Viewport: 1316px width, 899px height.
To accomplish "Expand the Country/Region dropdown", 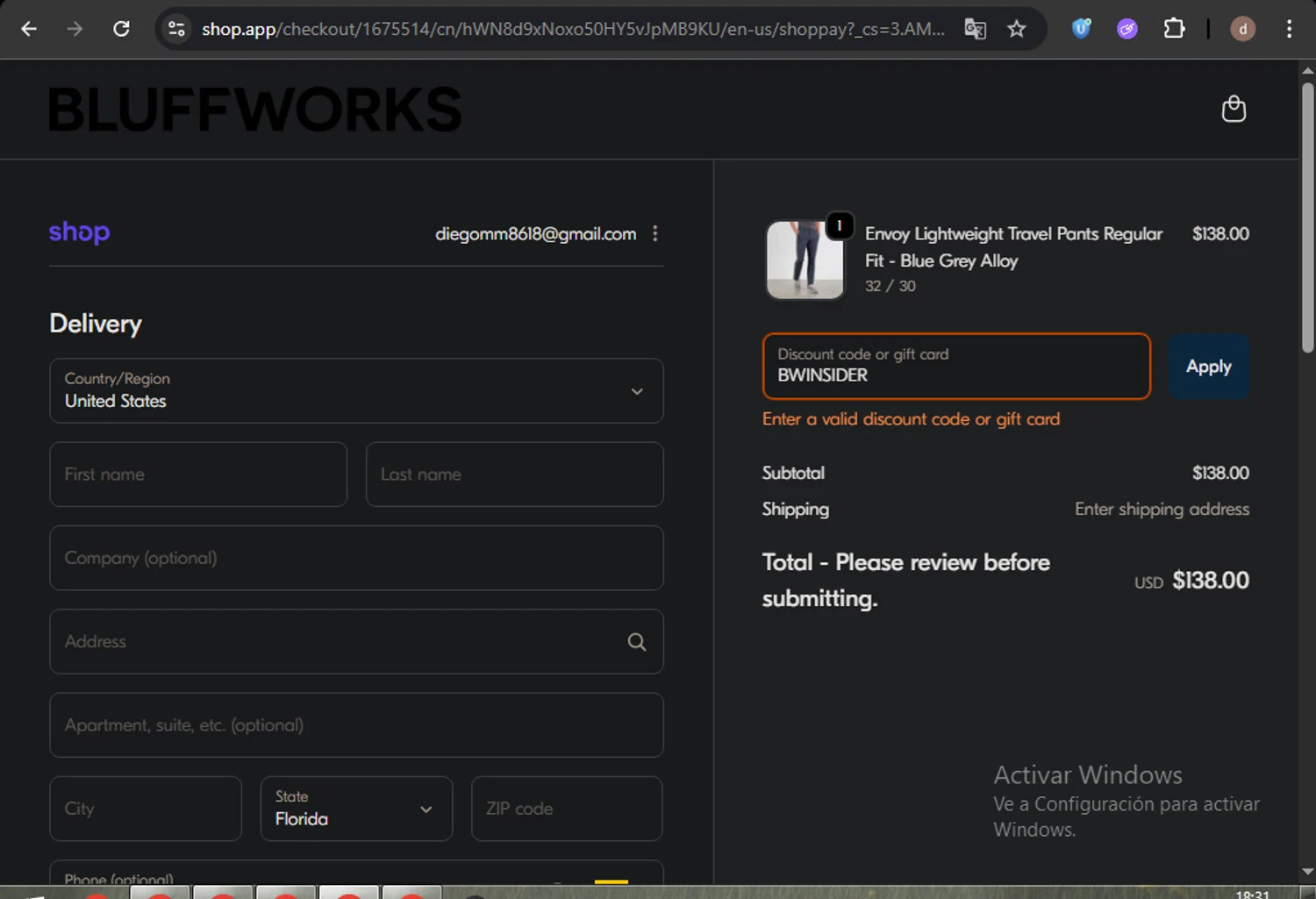I will coord(356,390).
